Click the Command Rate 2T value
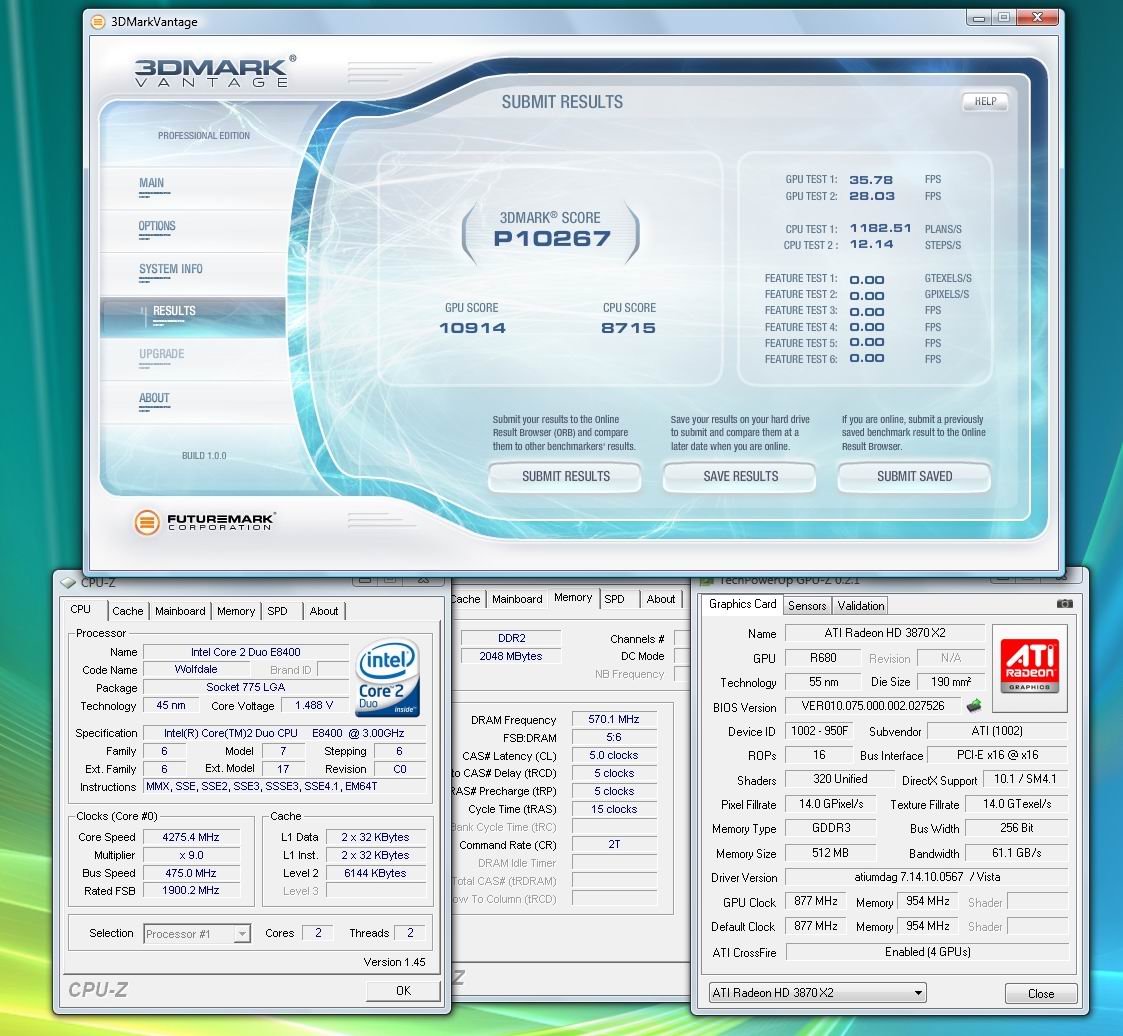 [x=614, y=844]
